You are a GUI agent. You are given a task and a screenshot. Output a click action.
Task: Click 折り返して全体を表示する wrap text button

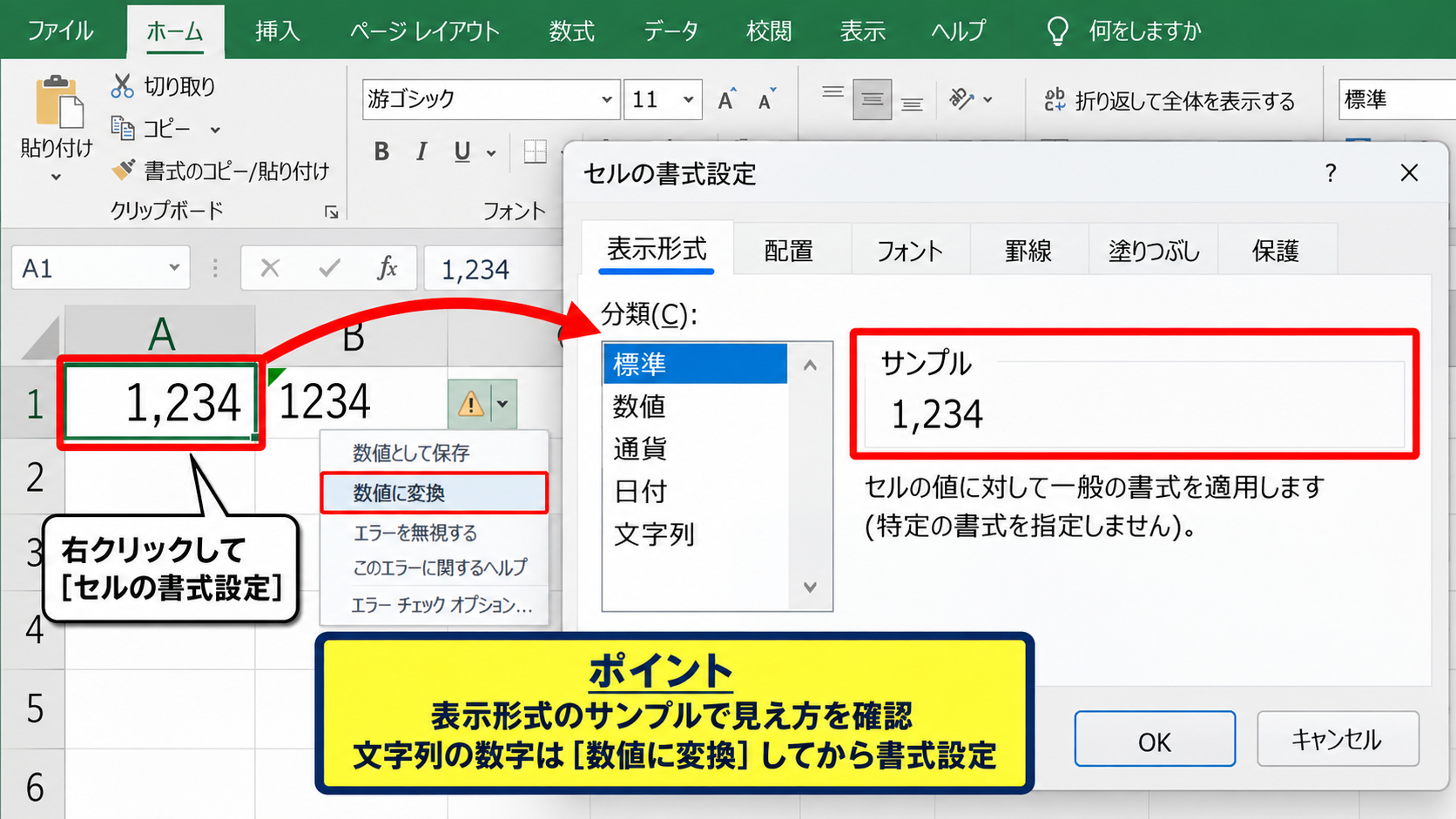1169,100
